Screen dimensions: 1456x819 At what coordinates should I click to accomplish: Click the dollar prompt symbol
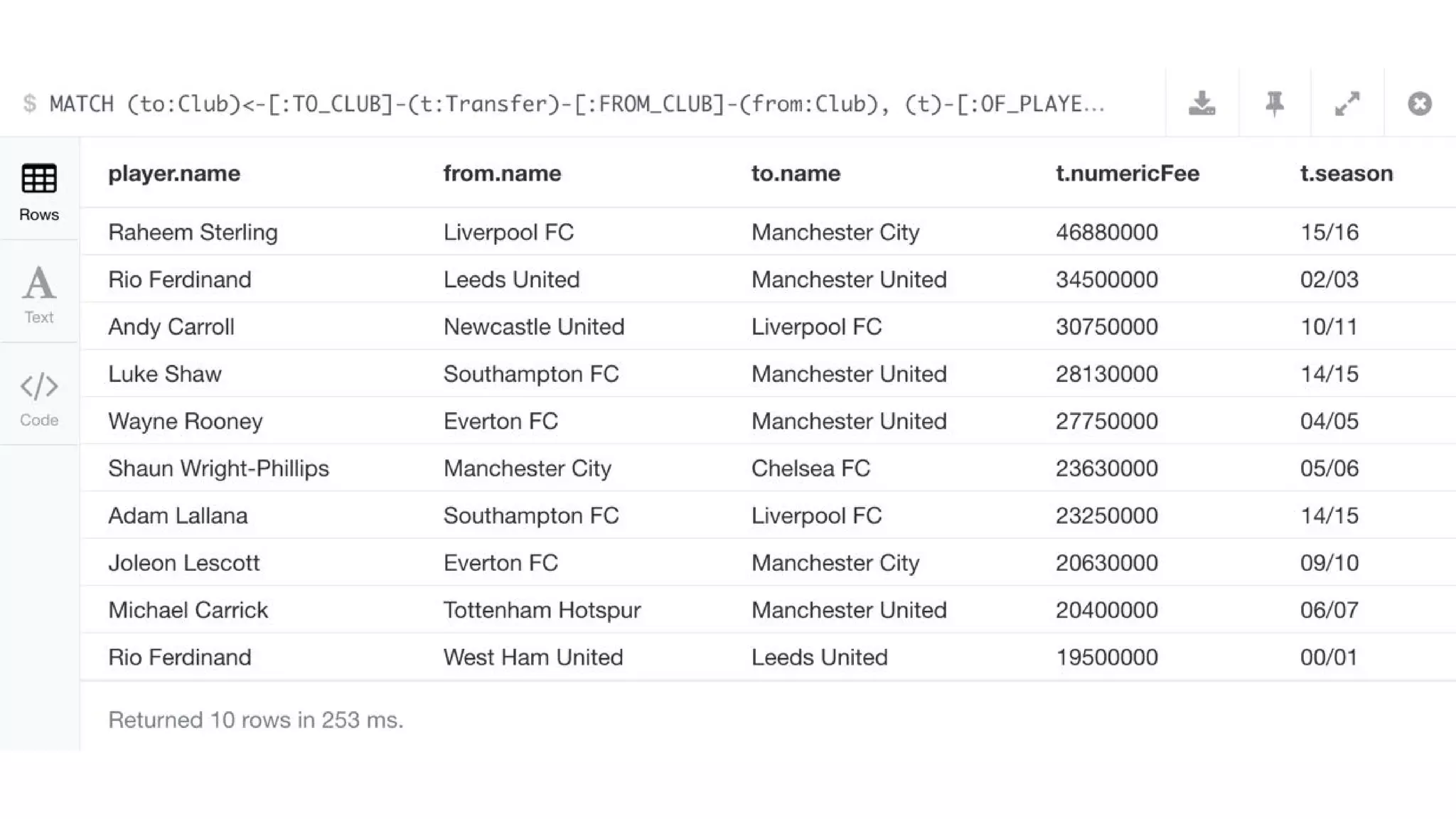click(29, 104)
